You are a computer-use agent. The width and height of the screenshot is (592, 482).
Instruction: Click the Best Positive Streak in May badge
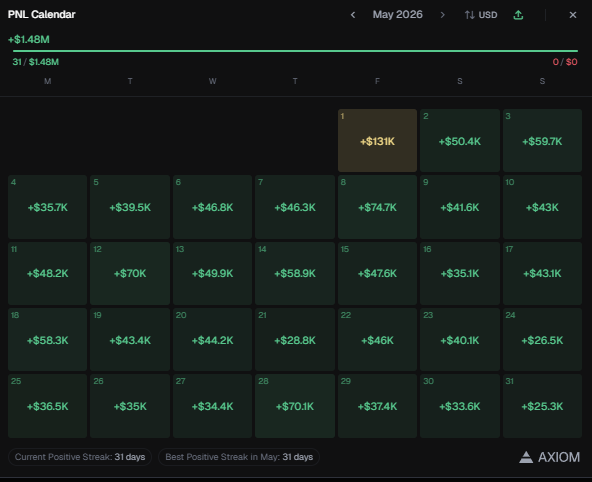(x=239, y=457)
